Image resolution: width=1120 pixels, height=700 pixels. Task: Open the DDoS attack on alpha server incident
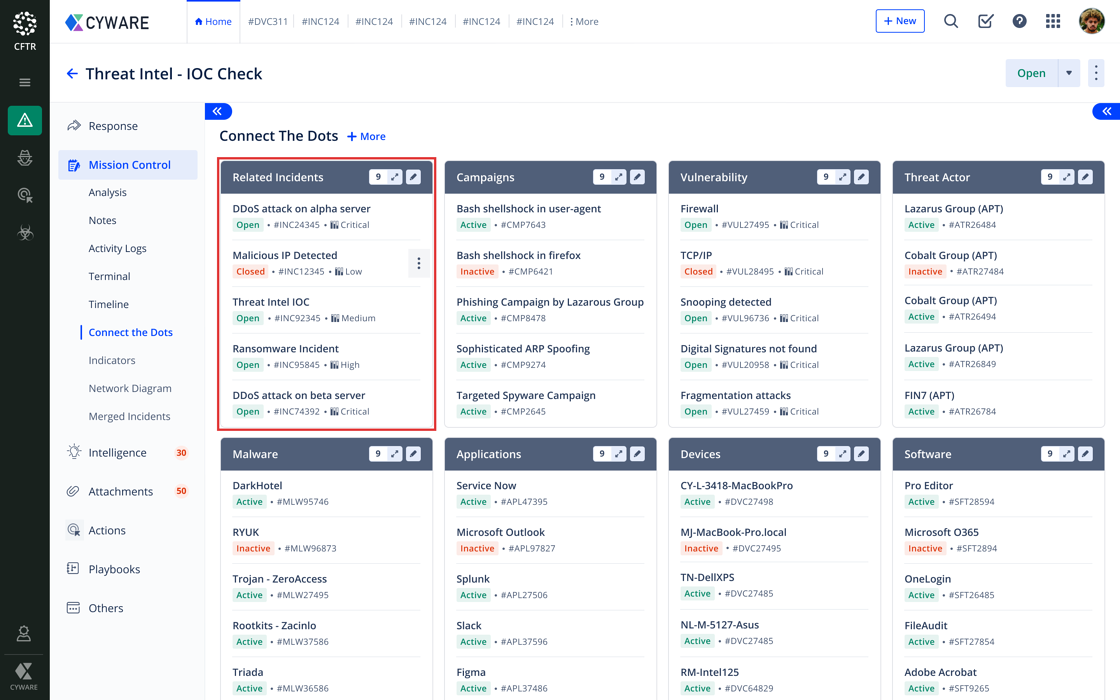point(301,209)
